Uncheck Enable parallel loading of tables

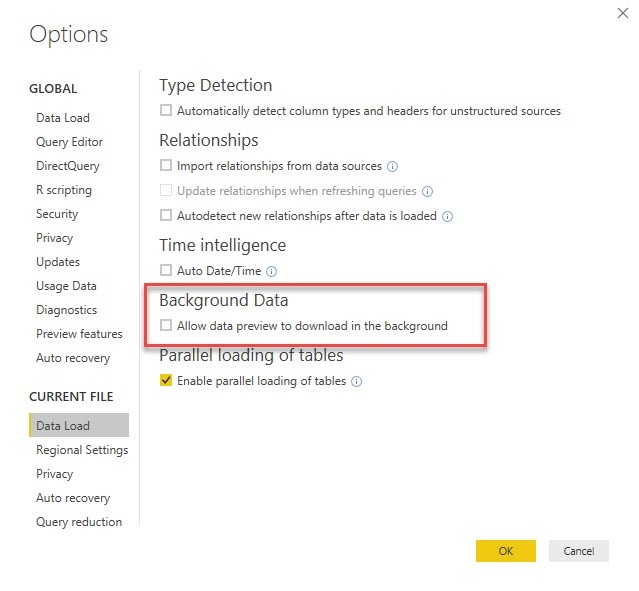point(166,380)
